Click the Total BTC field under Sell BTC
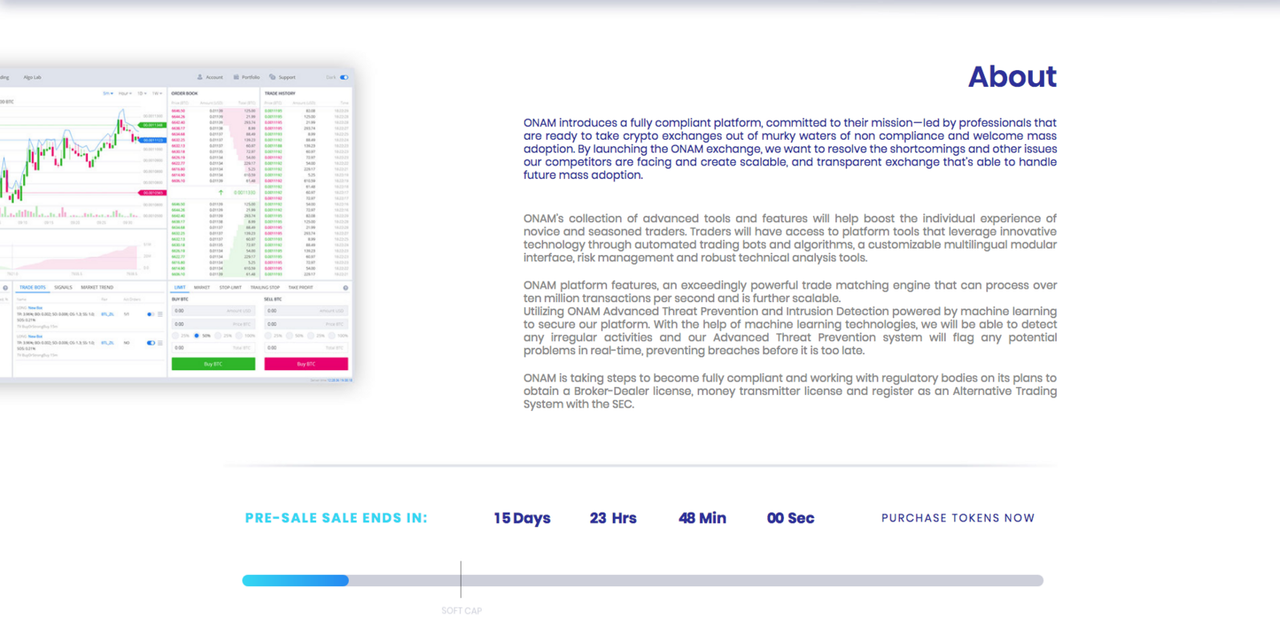The width and height of the screenshot is (1280, 642). (306, 348)
